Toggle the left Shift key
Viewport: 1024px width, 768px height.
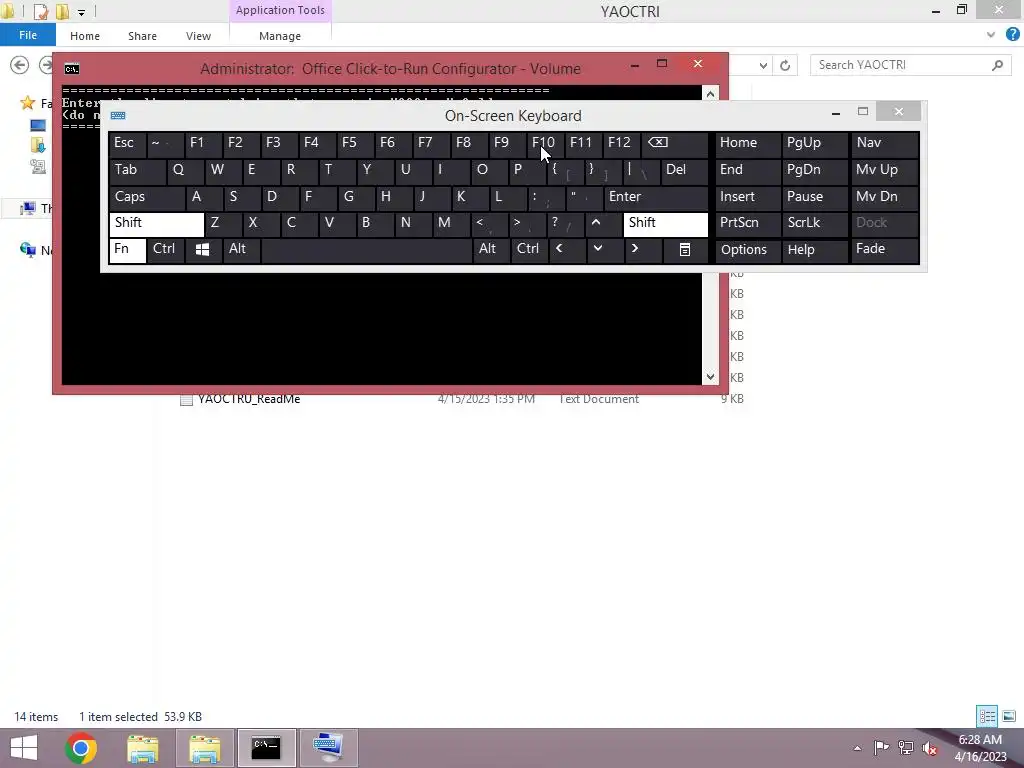157,223
